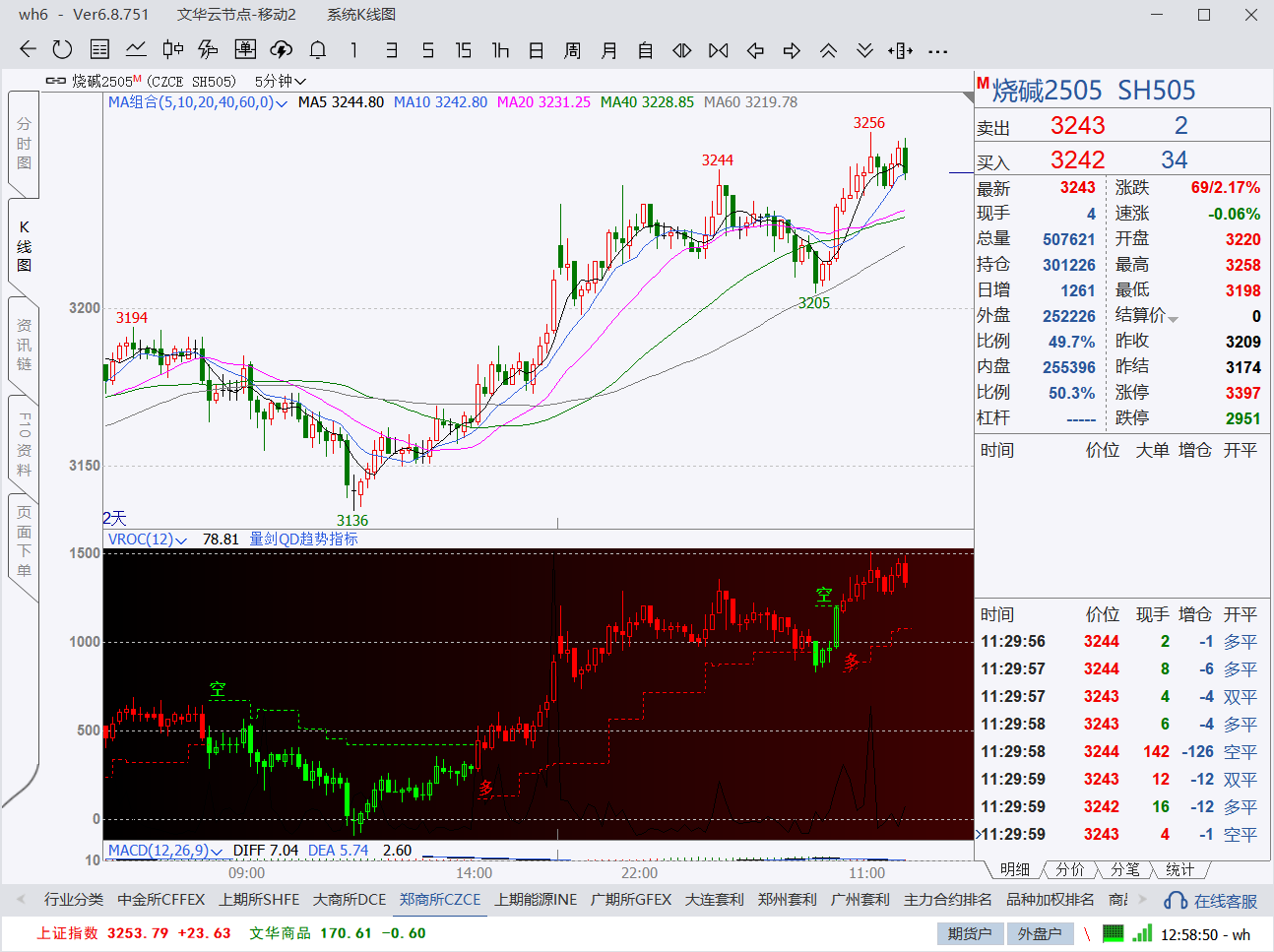
Task: Select the monthly (月) period button
Action: 609,49
